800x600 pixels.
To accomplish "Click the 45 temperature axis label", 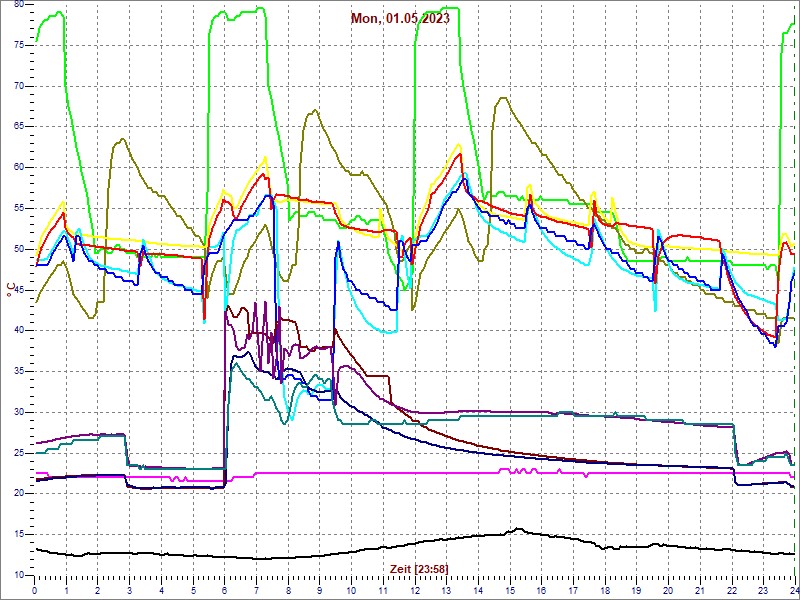I will (x=19, y=290).
